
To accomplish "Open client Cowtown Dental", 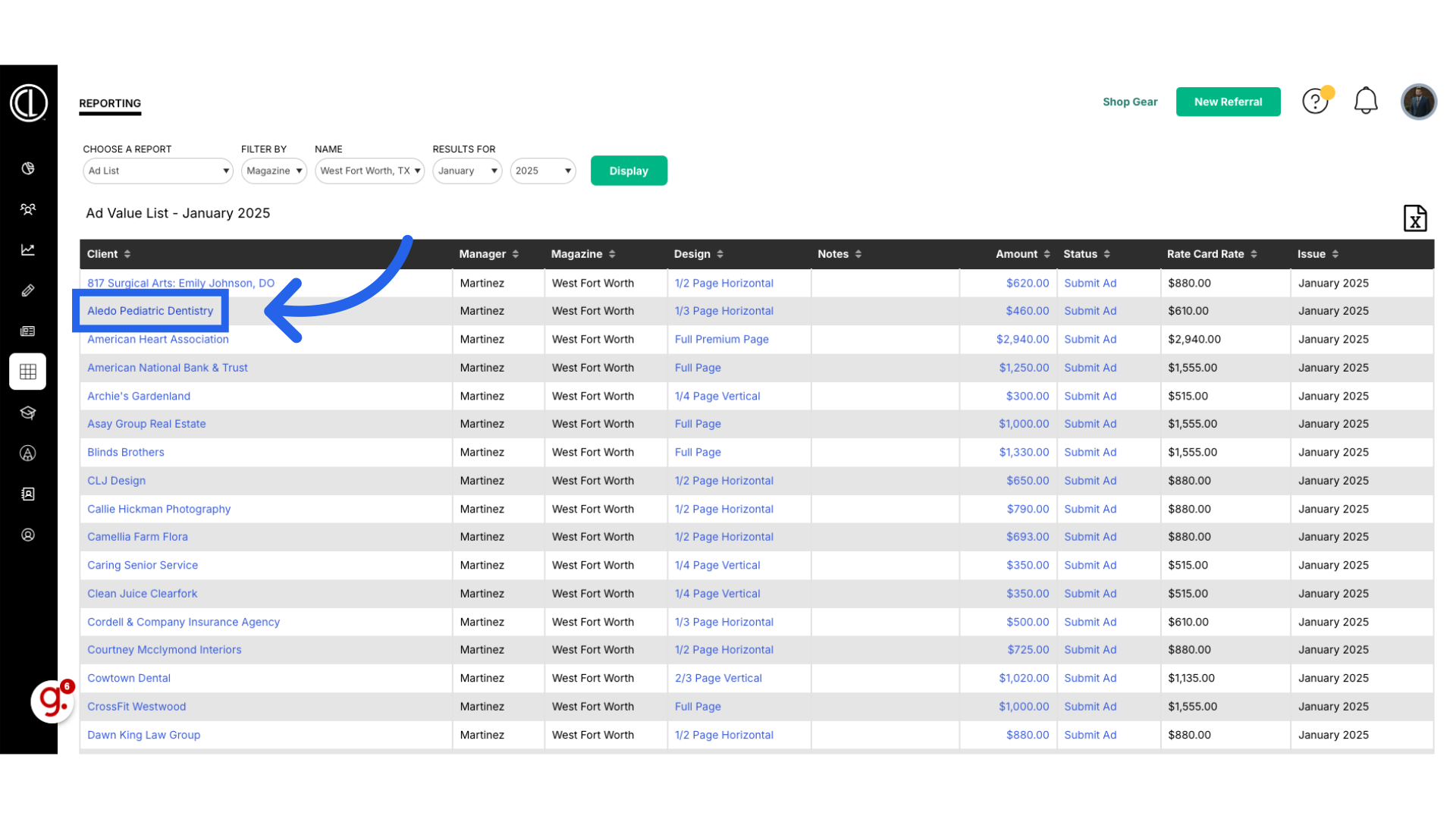I will (129, 678).
